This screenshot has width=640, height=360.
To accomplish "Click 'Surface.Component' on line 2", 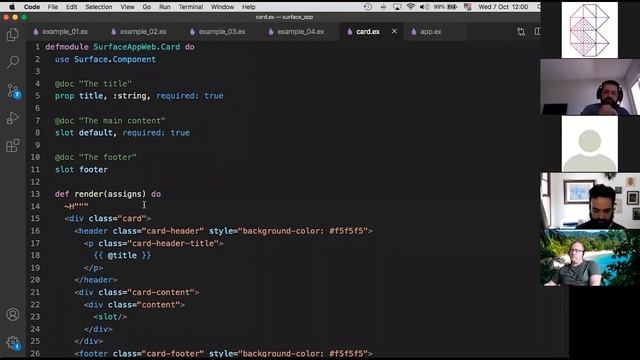I will 115,59.
